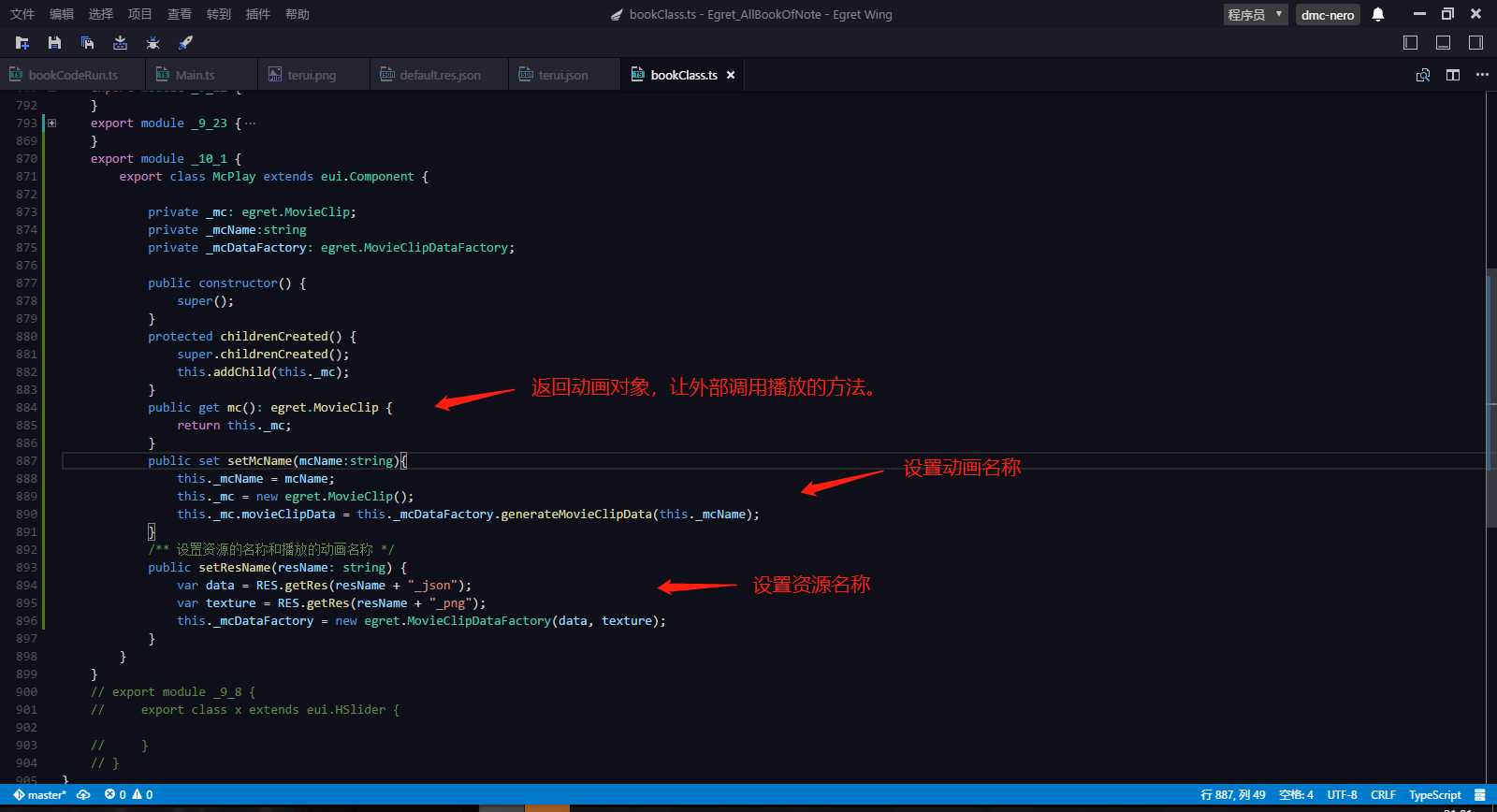This screenshot has height=812, width=1497.
Task: Change indentation via 空格: 4
Action: [1296, 795]
